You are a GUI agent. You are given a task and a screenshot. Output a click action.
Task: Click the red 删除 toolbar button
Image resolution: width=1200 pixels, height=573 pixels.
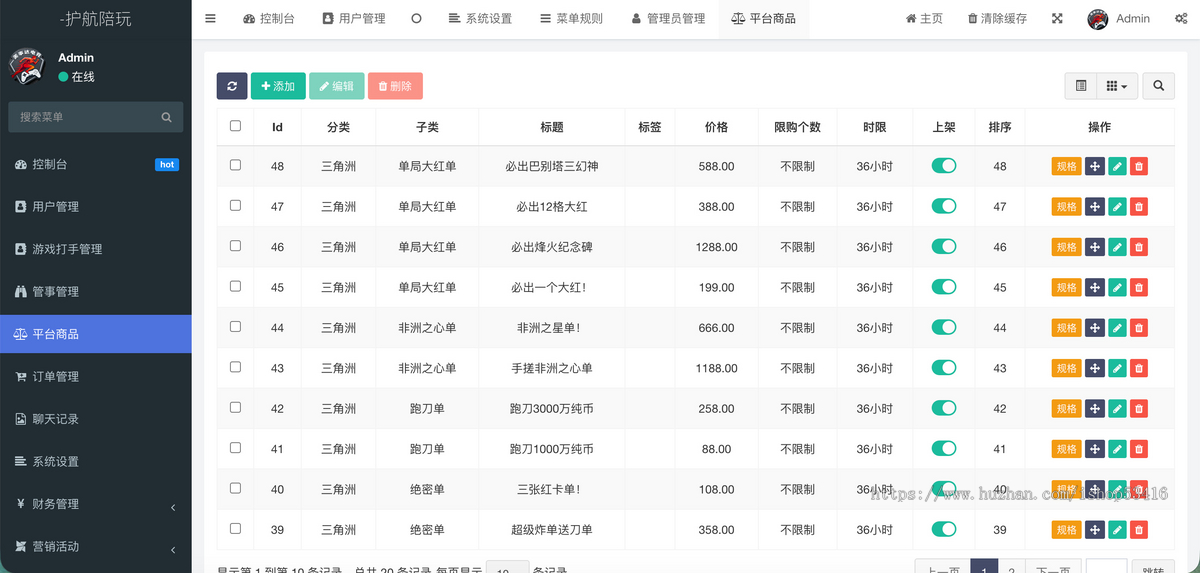395,86
